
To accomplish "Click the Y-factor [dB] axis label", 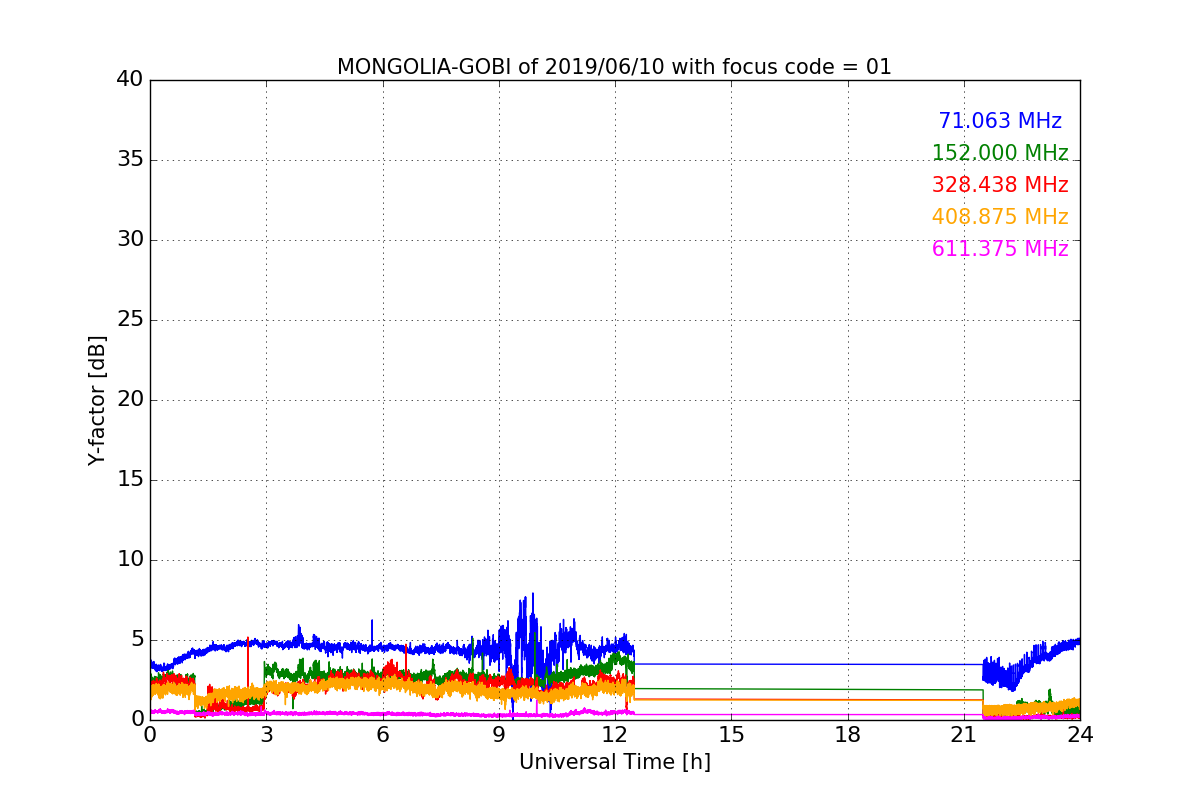I will pos(97,400).
